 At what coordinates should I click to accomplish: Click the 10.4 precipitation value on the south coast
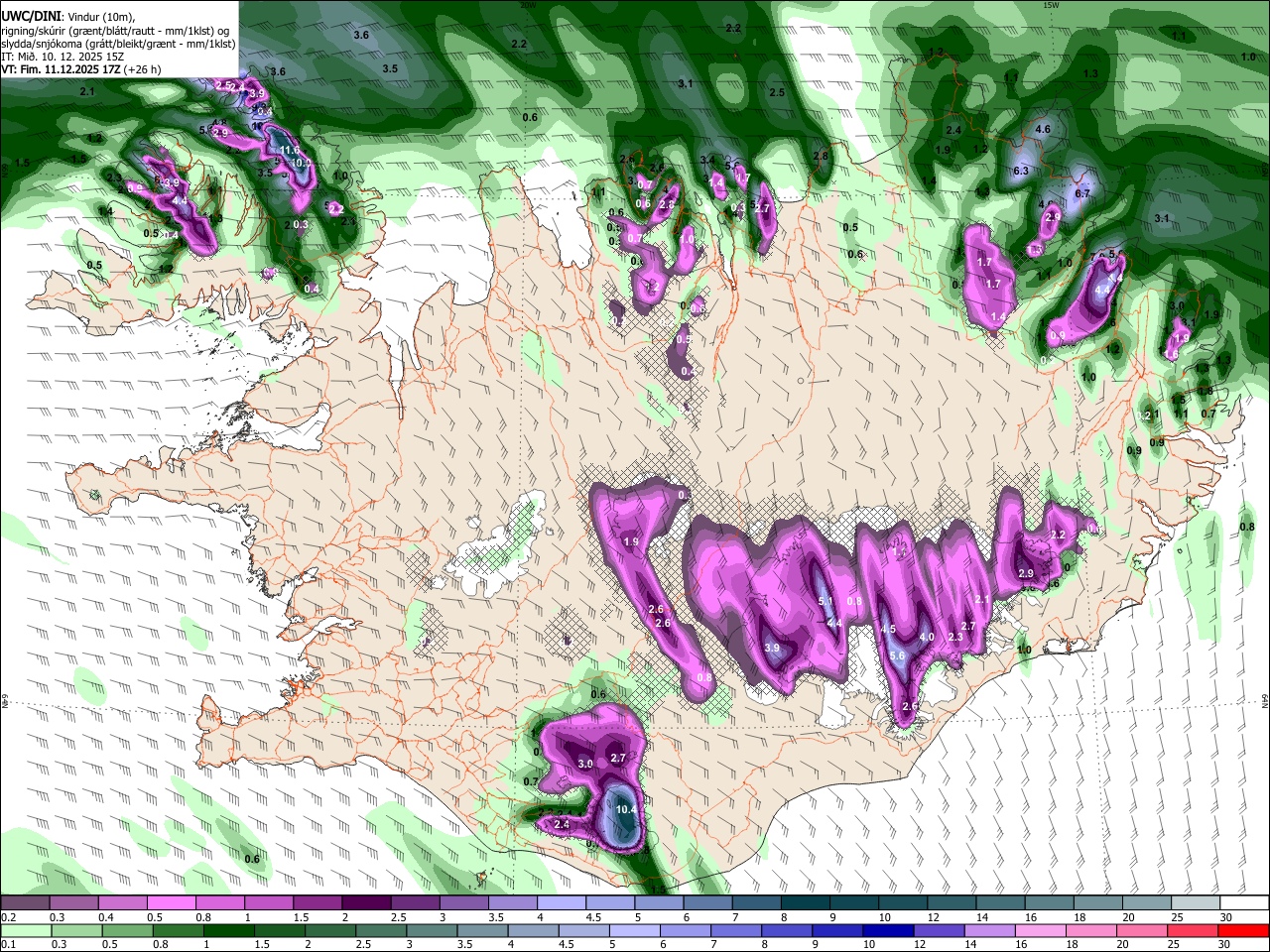pos(626,809)
